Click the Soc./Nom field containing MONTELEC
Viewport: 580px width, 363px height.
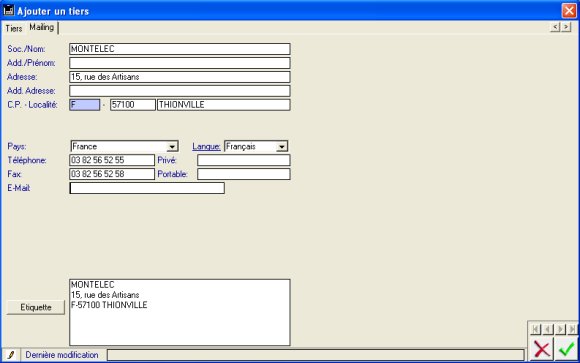click(180, 49)
